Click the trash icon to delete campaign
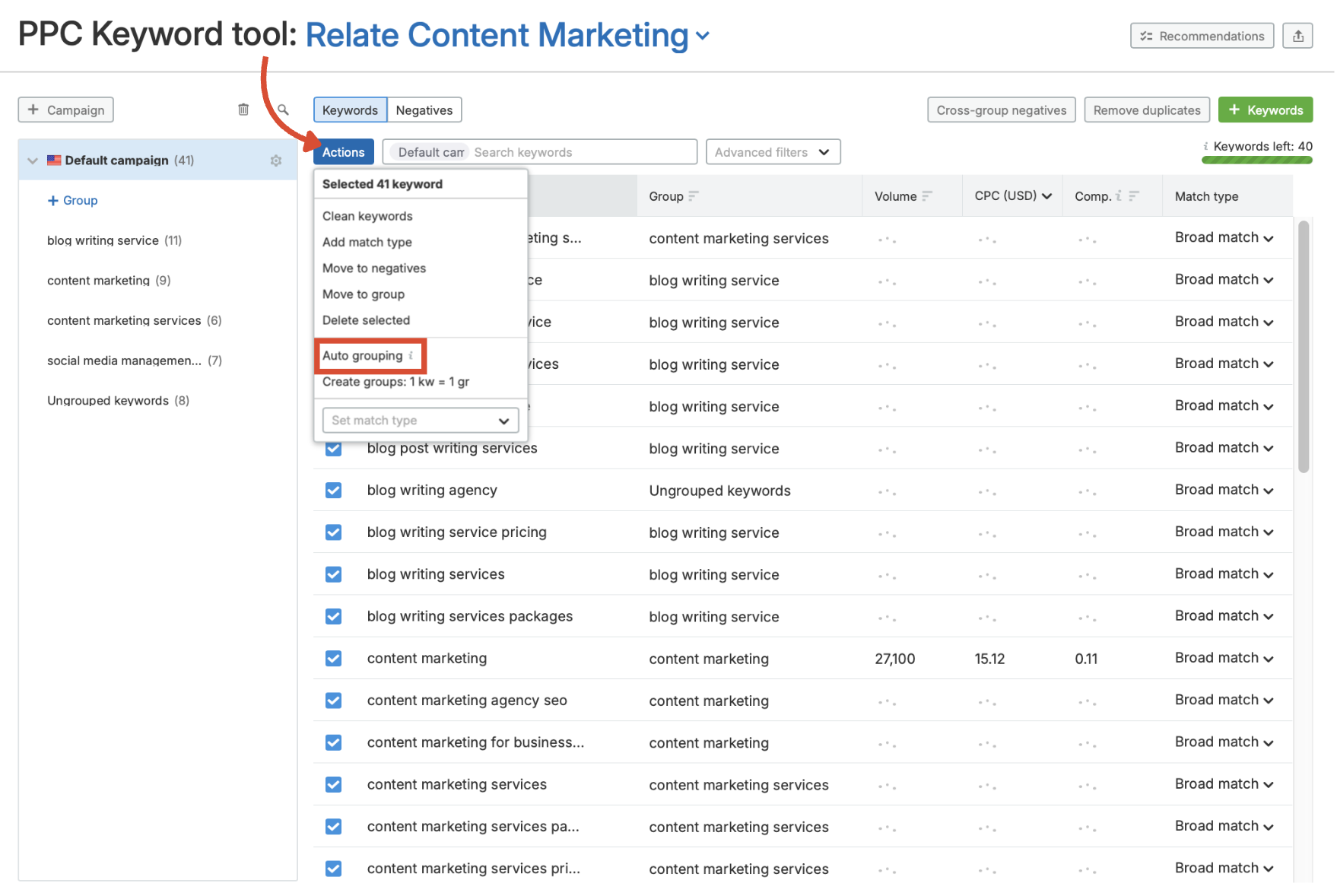The image size is (1337, 896). [243, 109]
